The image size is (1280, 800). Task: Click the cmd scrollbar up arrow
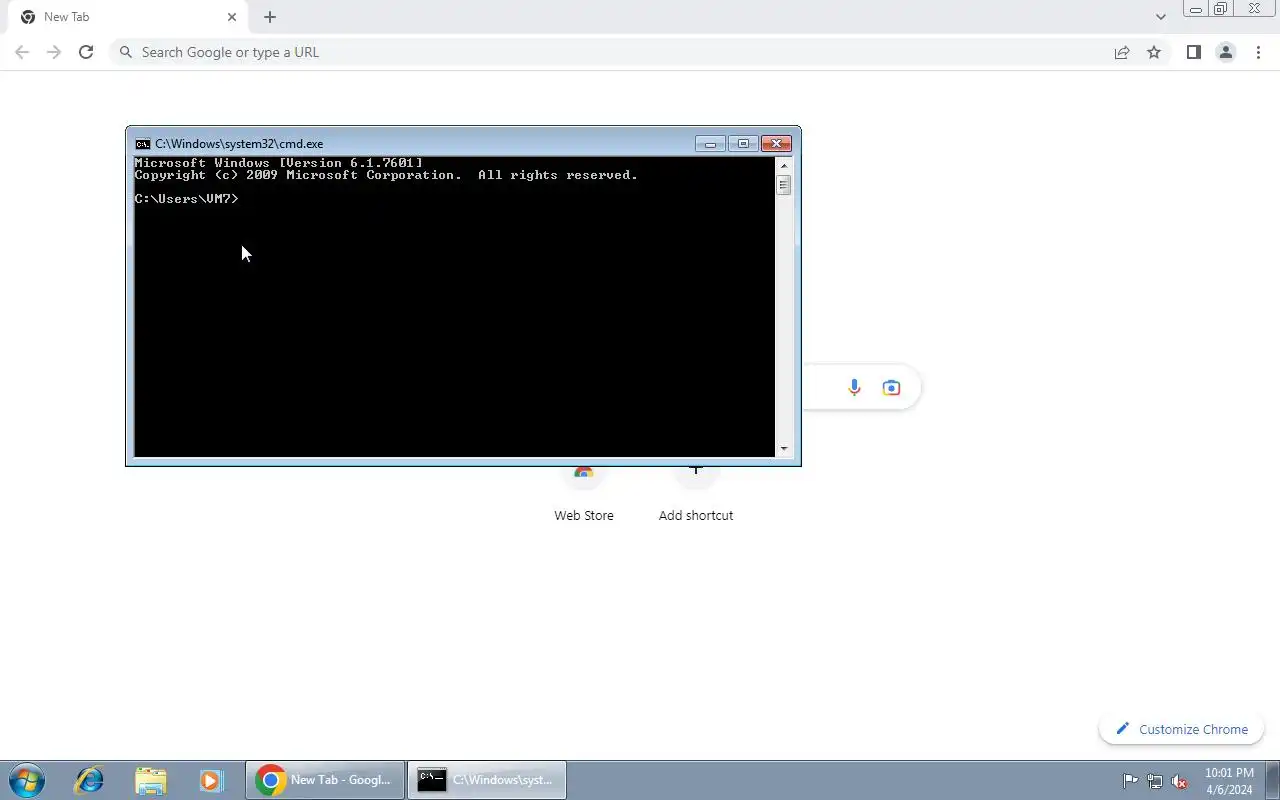pos(784,164)
